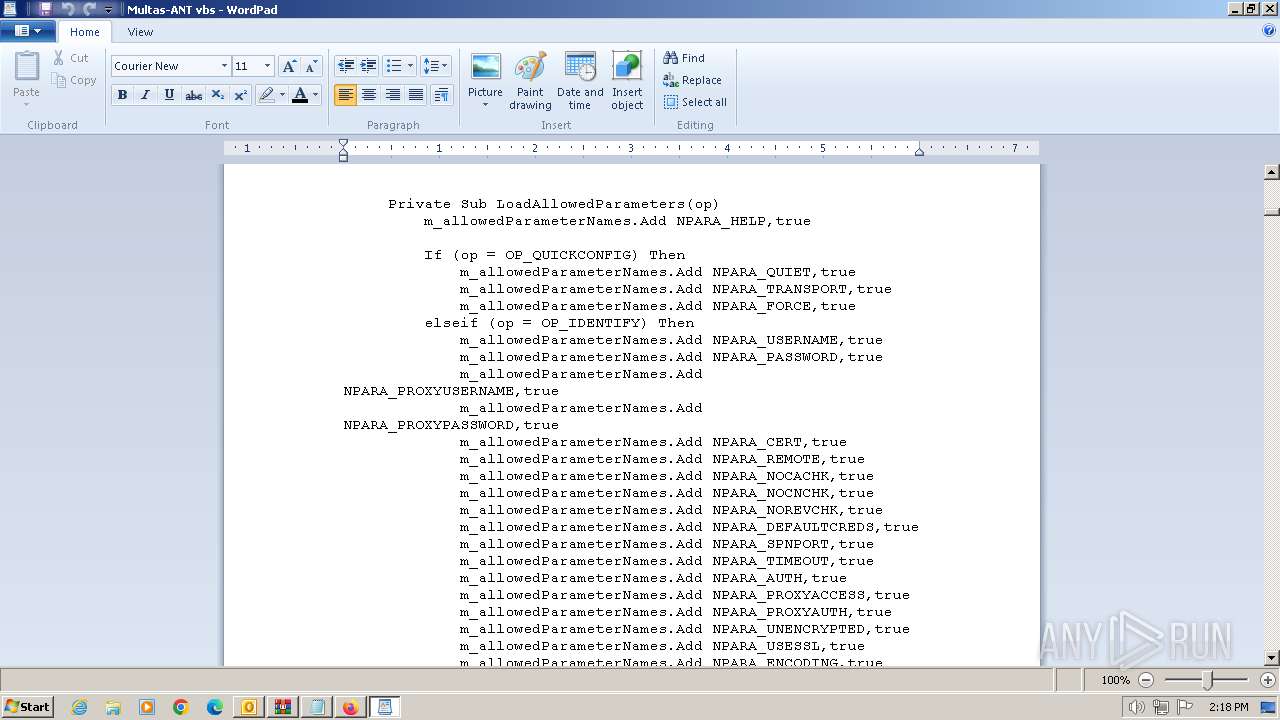Open the WordPad application menu
The image size is (1280, 720).
[x=28, y=31]
